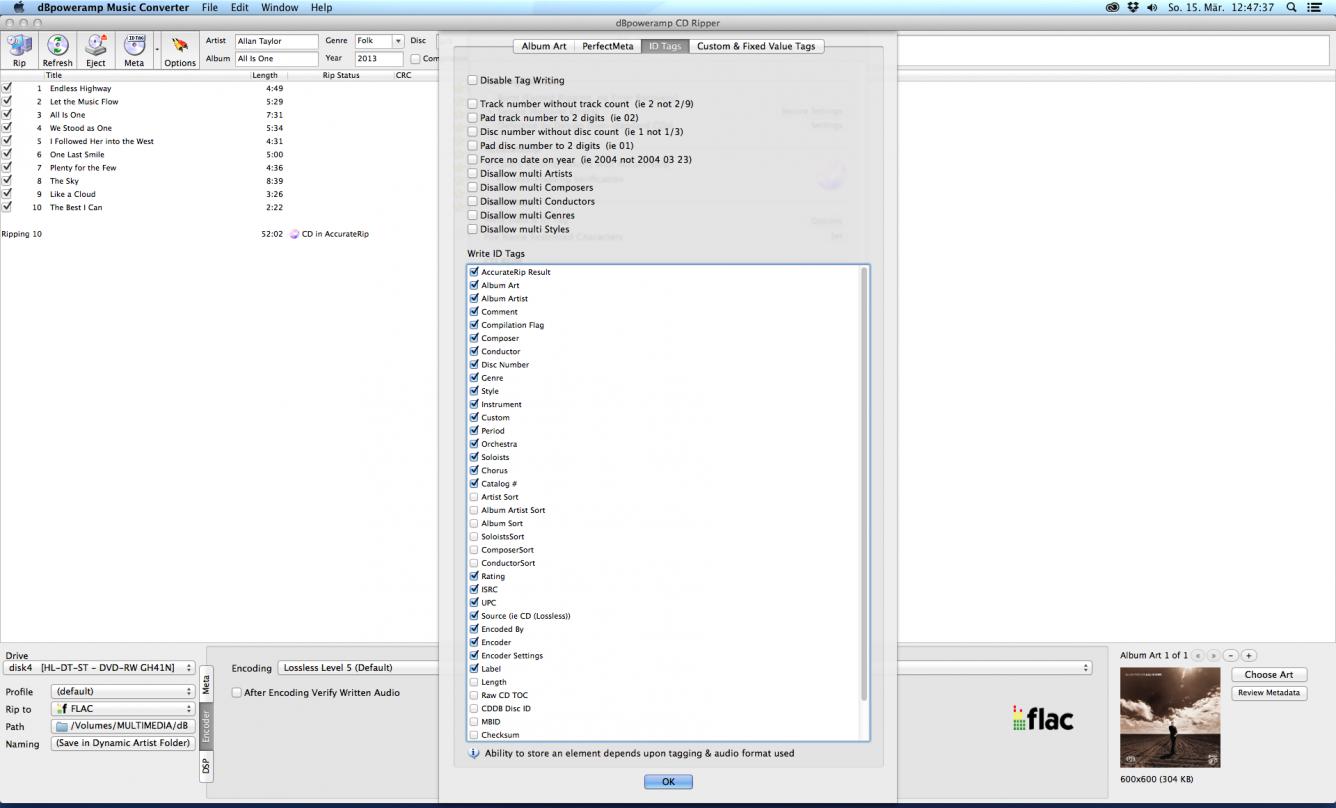Enable the Disable Tag Writing checkbox
The width and height of the screenshot is (1336, 808).
click(x=473, y=80)
